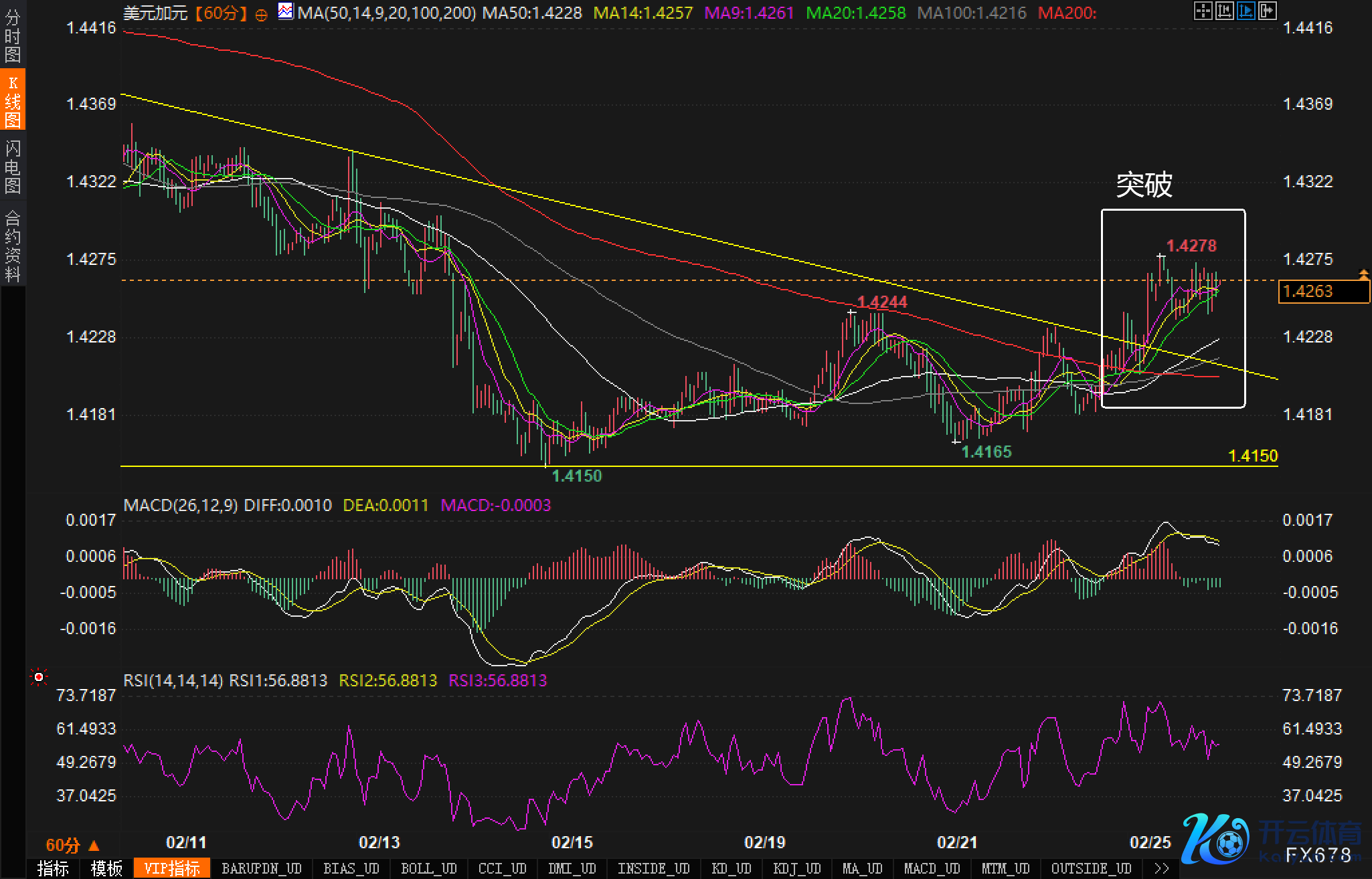
Task: Open the 合约资料 side tab
Action: tap(13, 246)
